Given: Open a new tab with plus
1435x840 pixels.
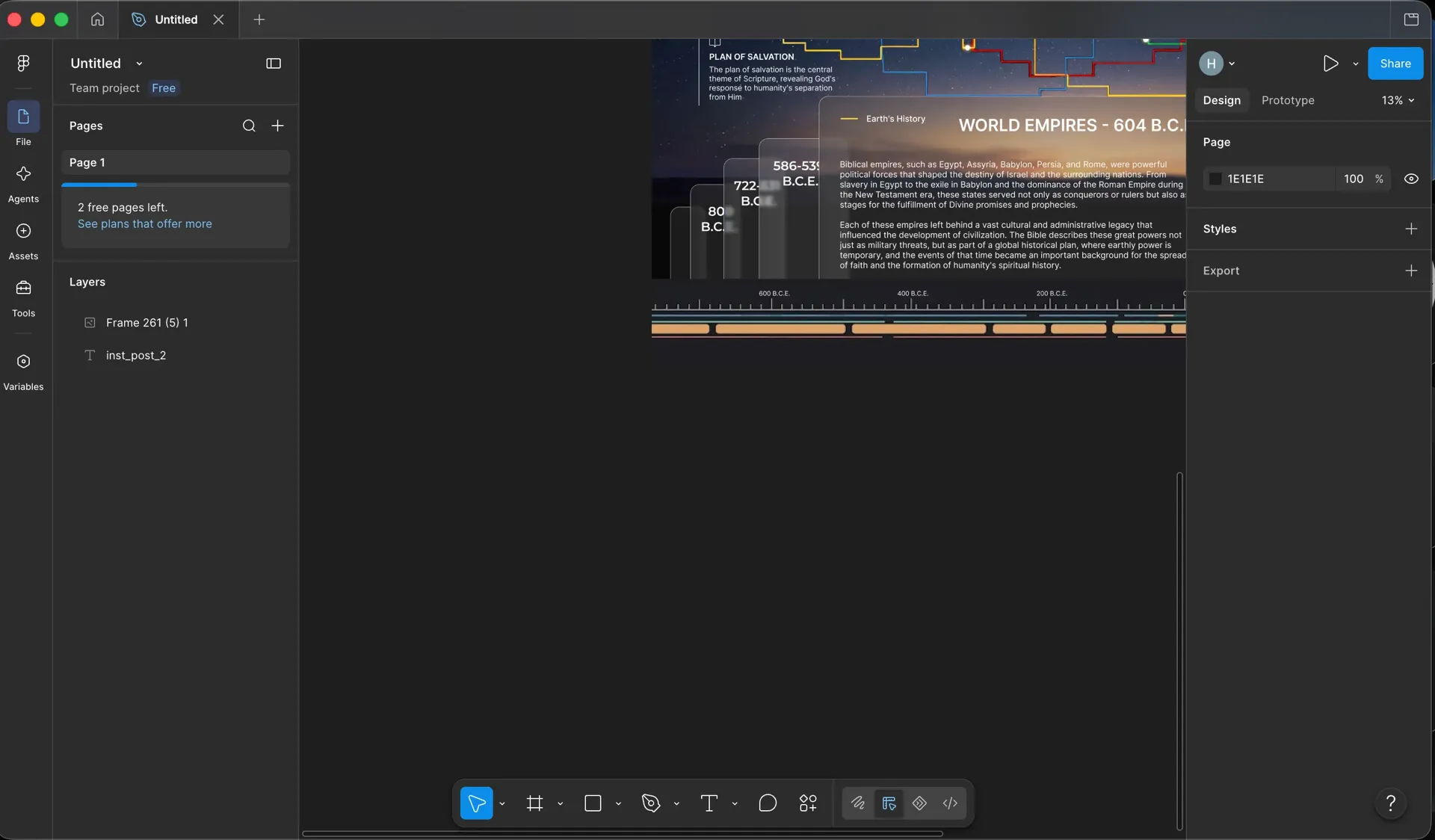Looking at the screenshot, I should 259,19.
